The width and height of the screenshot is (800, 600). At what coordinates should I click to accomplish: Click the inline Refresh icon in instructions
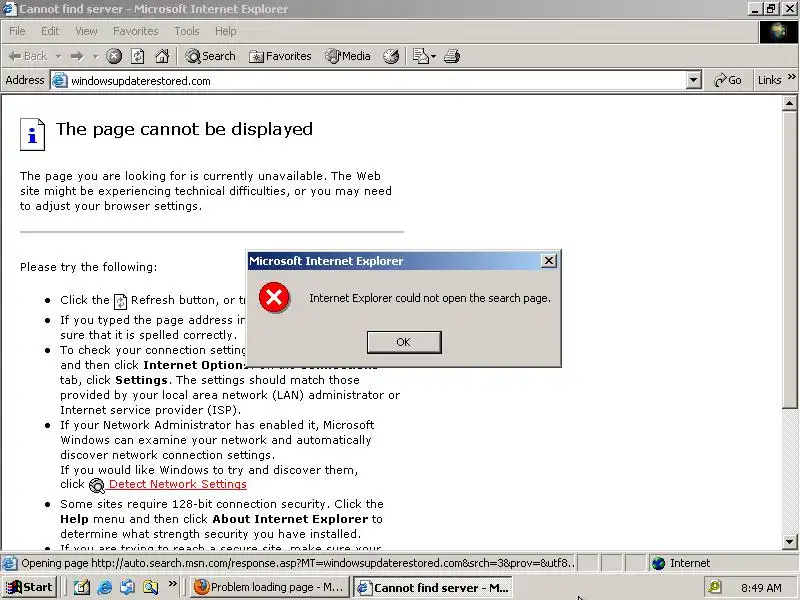120,302
